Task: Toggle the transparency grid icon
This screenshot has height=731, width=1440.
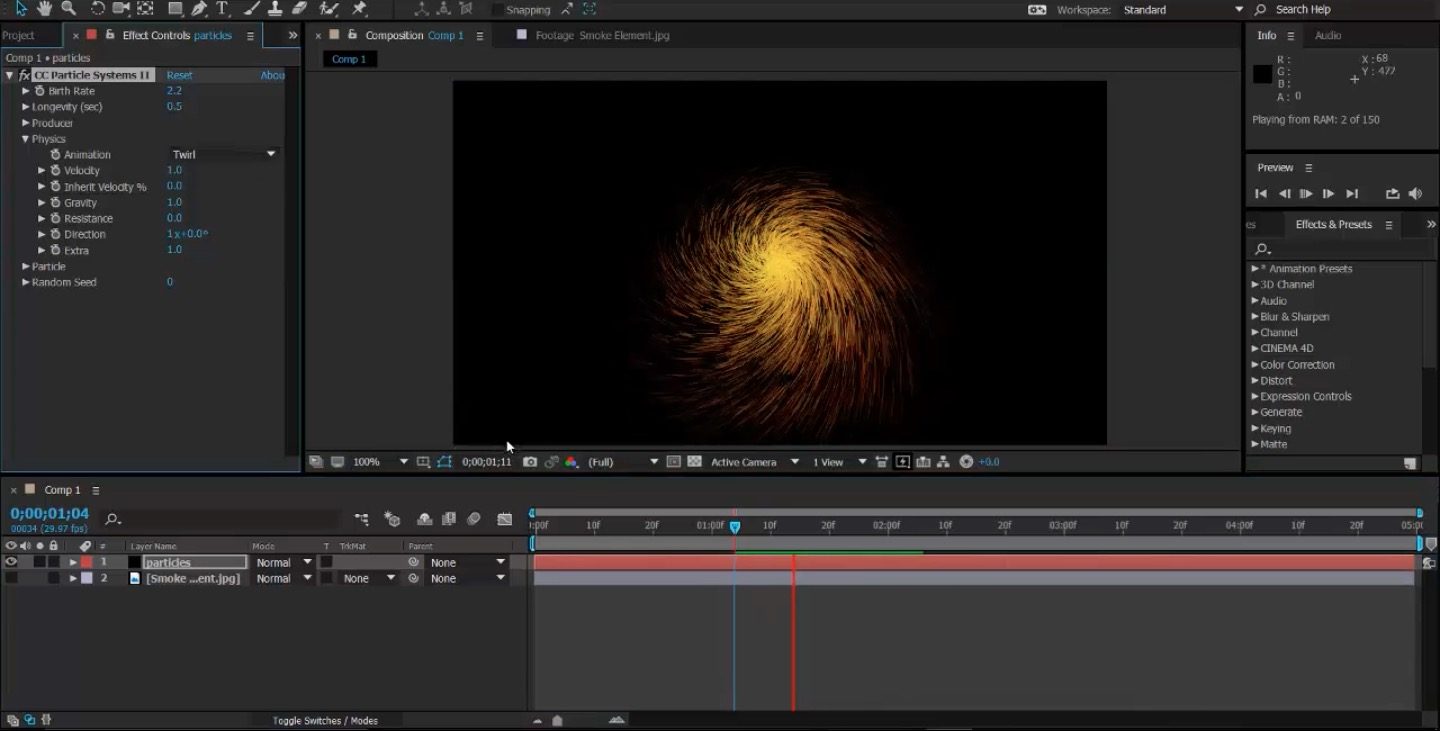Action: click(x=694, y=462)
